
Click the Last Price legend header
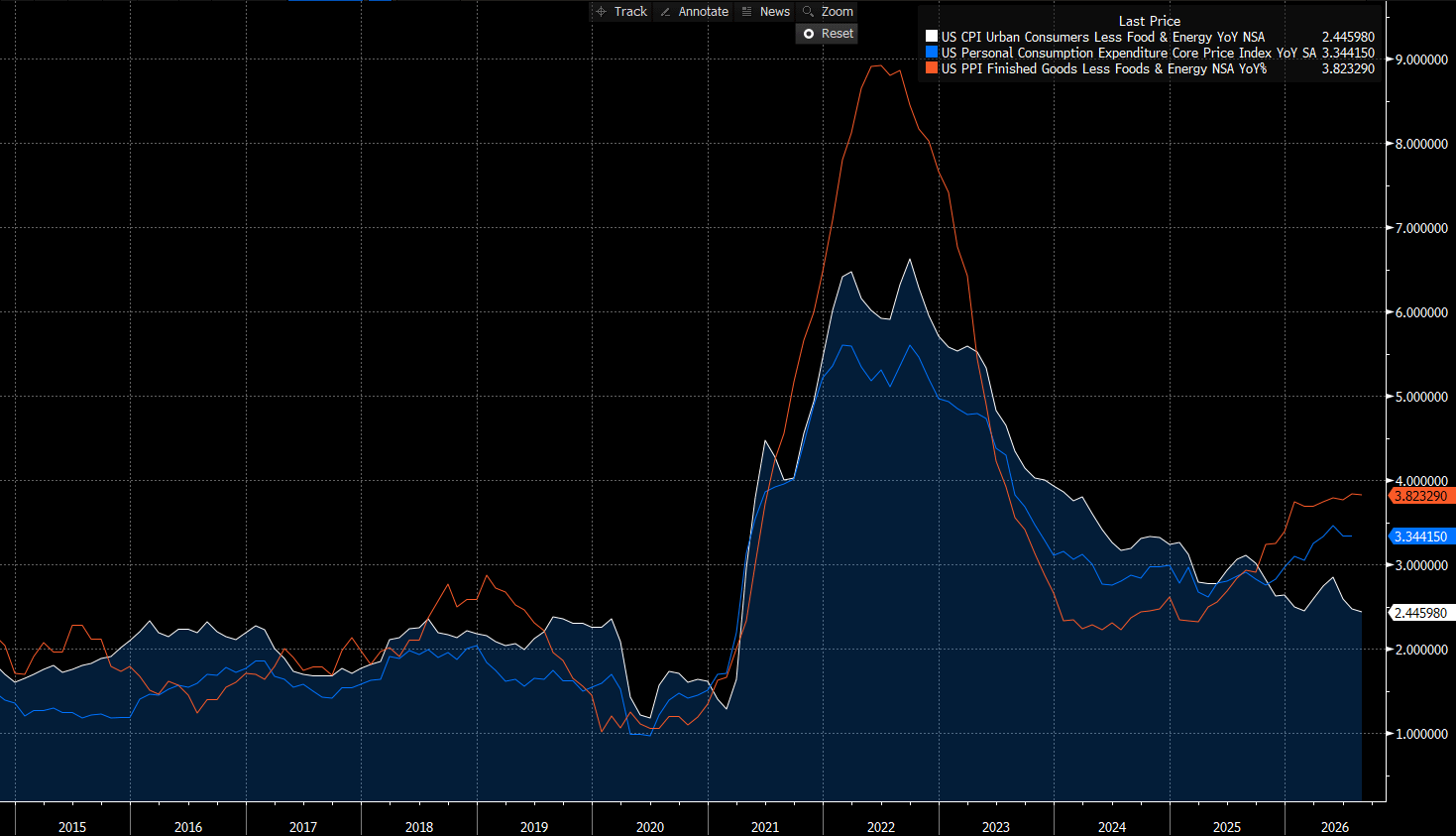(x=1150, y=21)
